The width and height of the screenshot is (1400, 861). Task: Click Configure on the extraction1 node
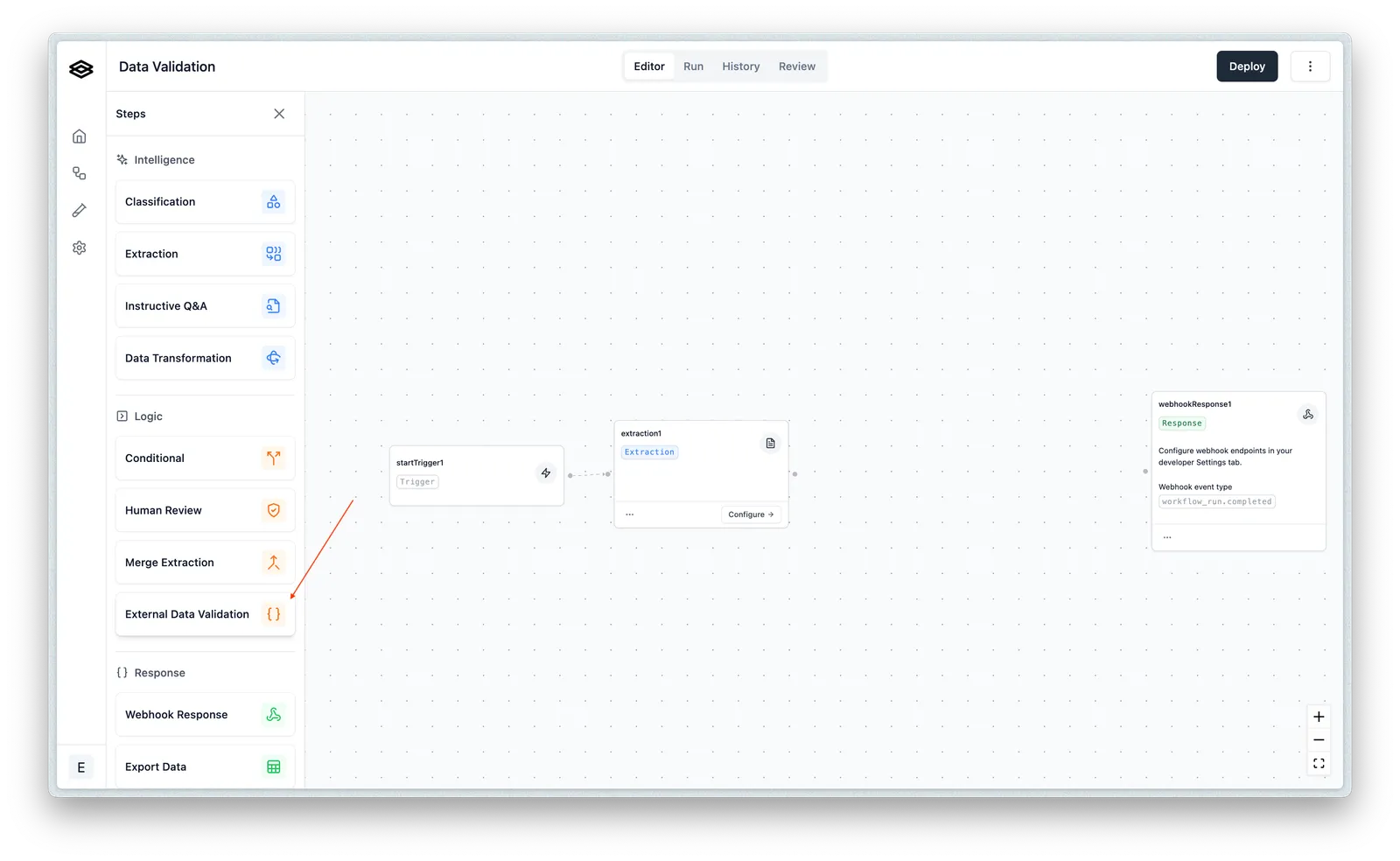click(751, 514)
